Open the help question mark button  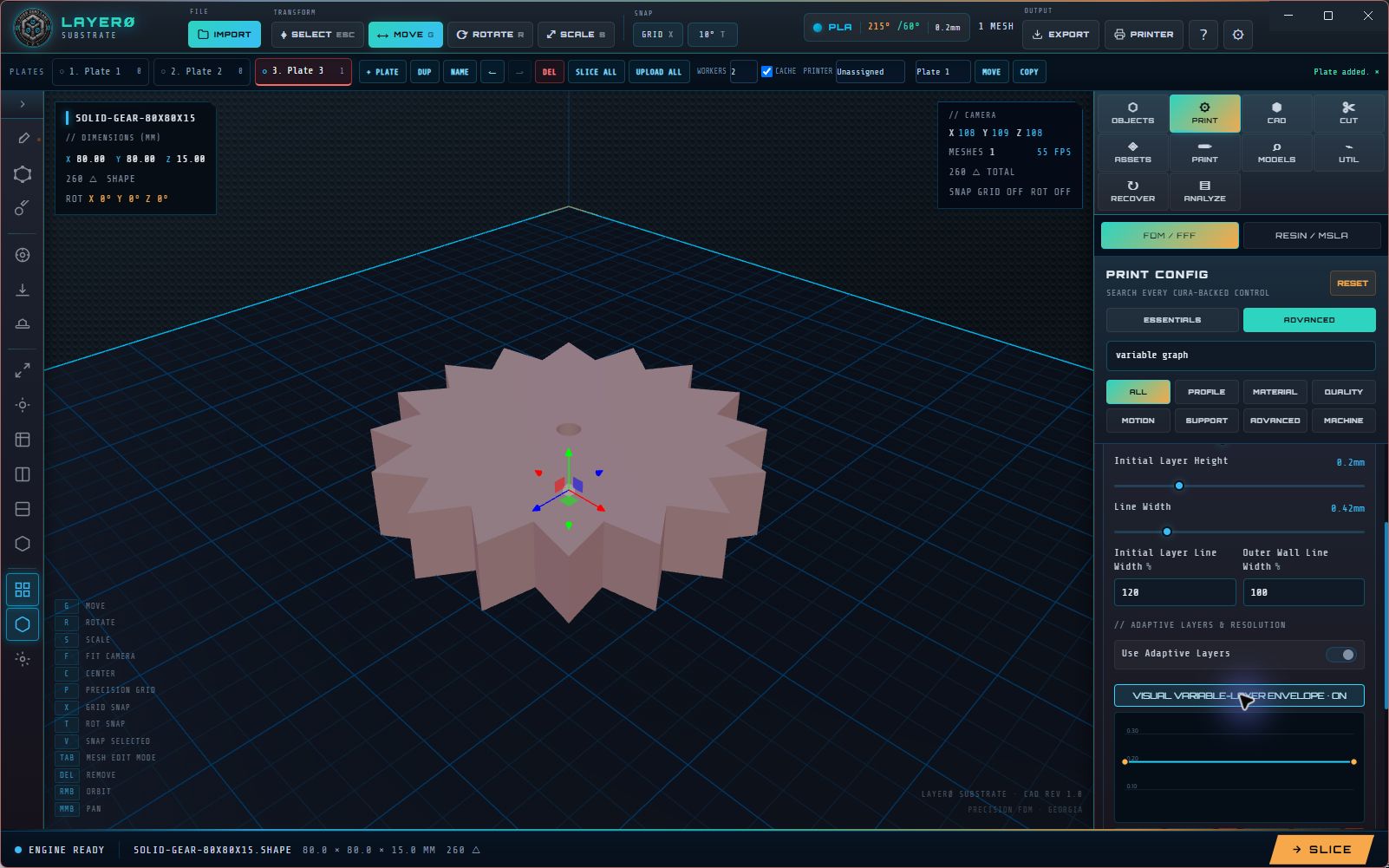1203,35
